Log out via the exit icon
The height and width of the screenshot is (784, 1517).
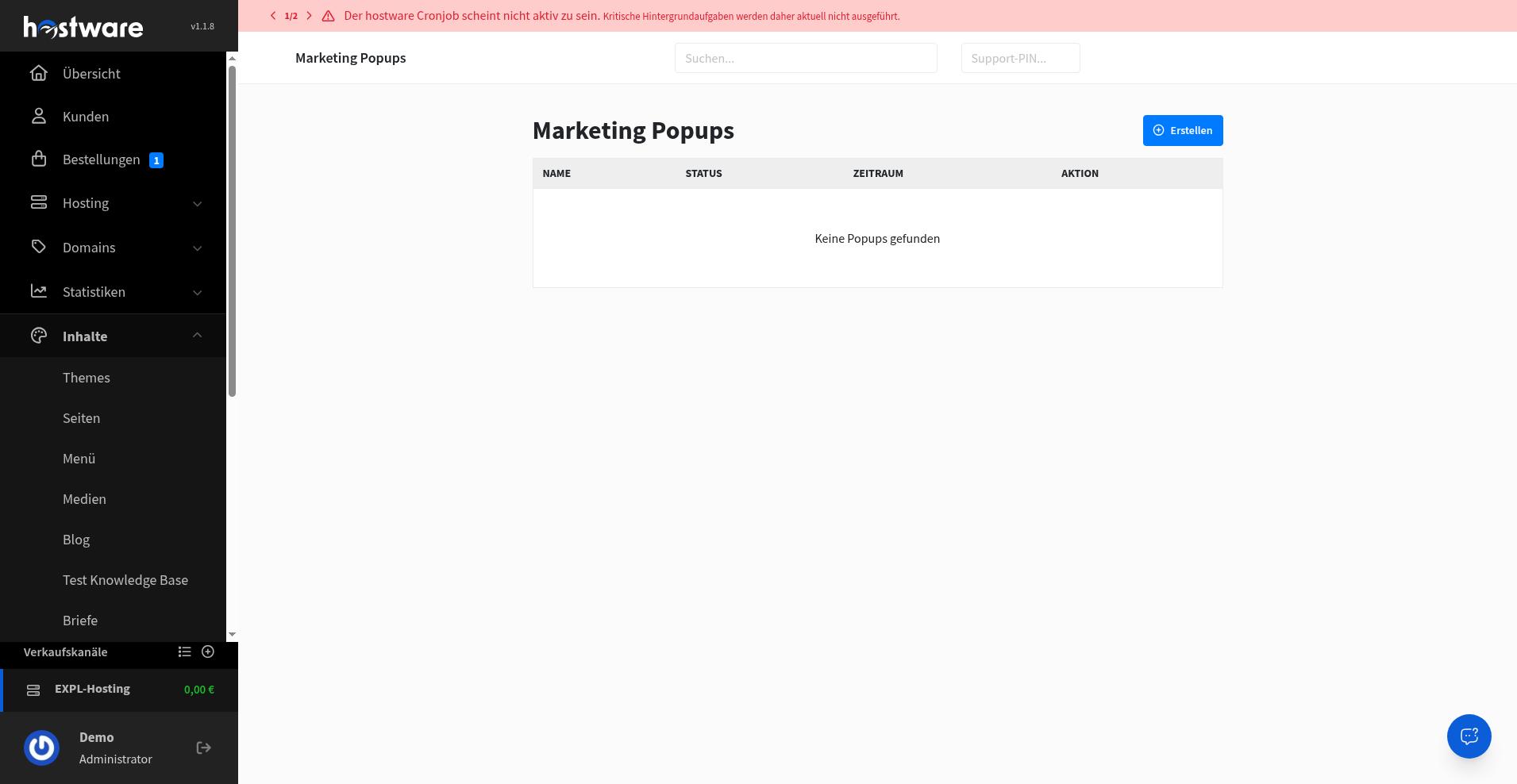tap(203, 747)
